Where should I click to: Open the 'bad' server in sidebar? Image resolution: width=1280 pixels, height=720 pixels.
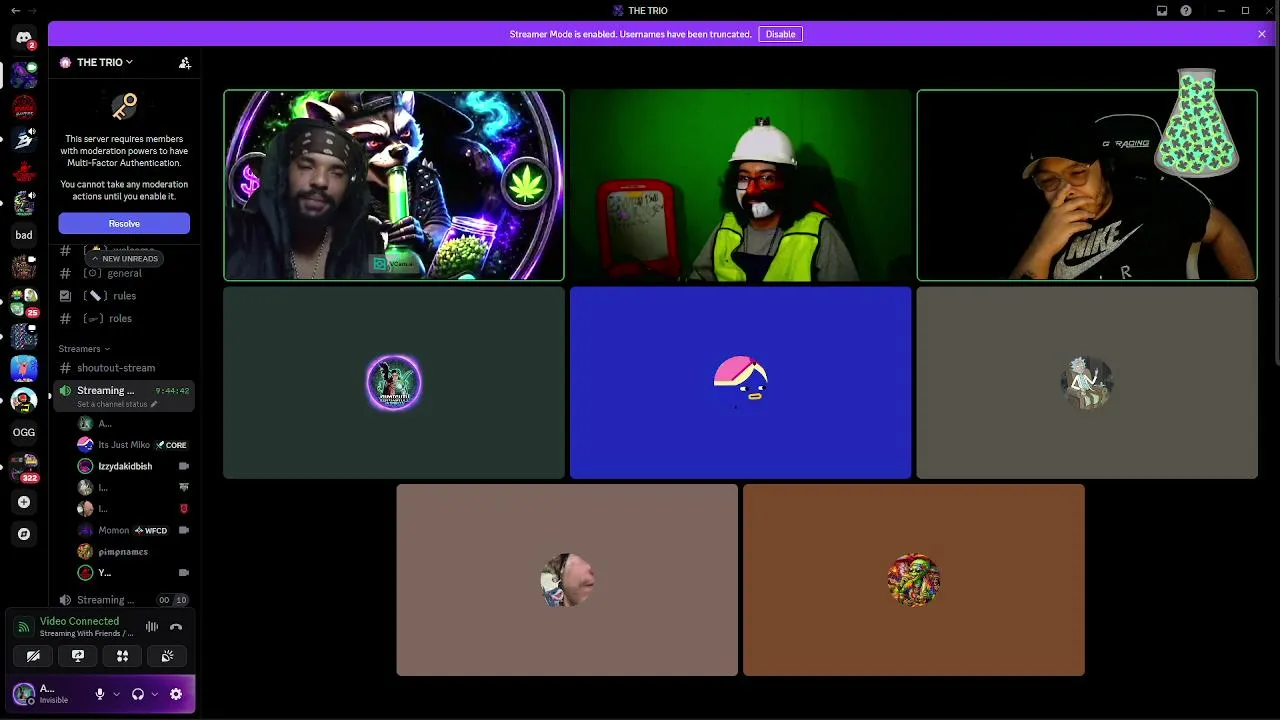(x=24, y=235)
